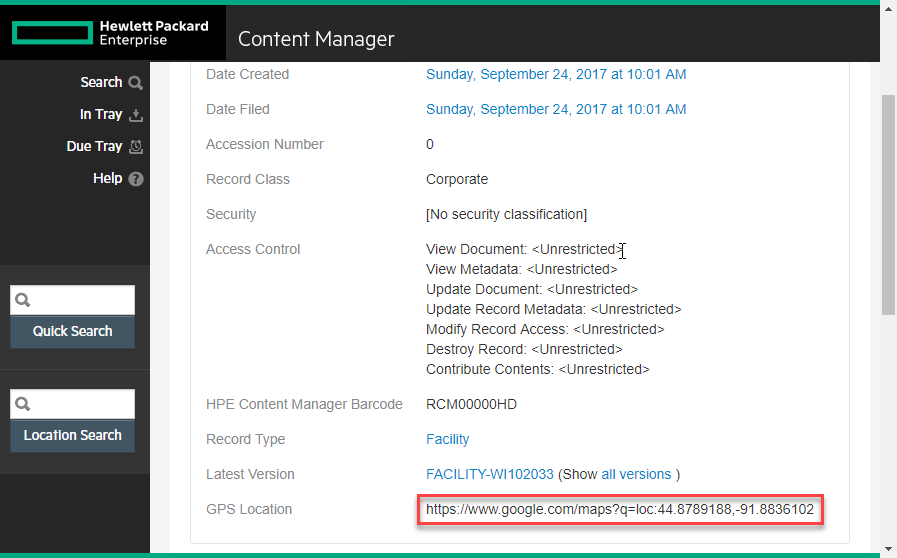Click the Record Class field label
The image size is (897, 558).
point(248,180)
